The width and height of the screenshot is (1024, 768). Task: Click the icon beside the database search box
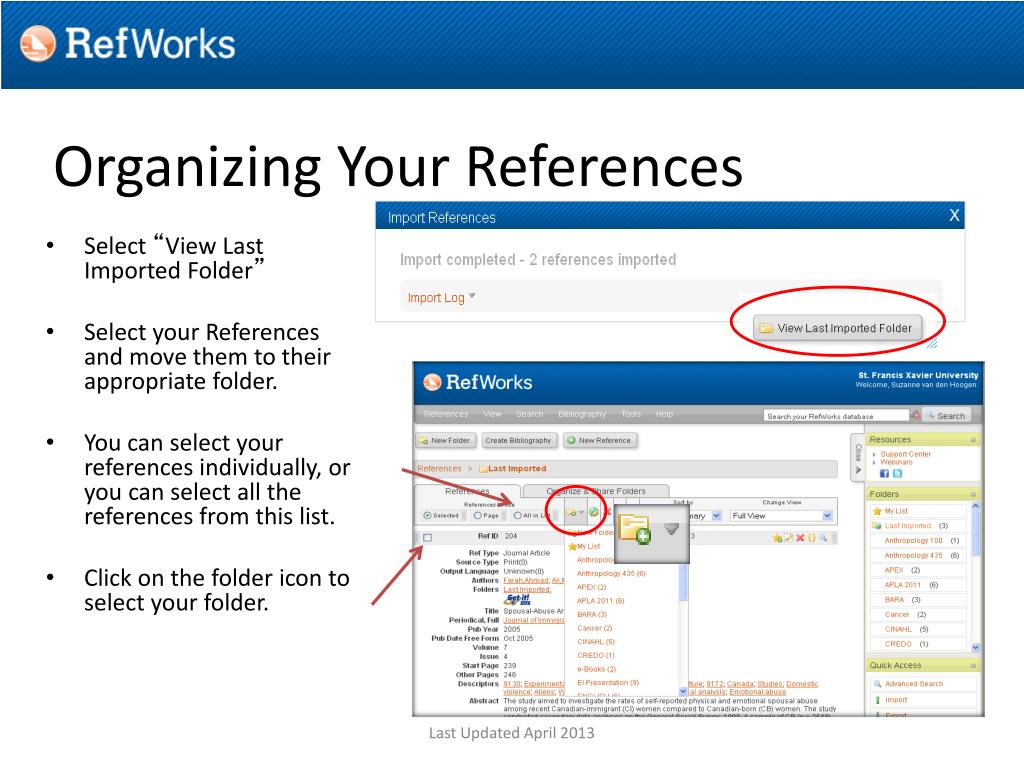[916, 415]
